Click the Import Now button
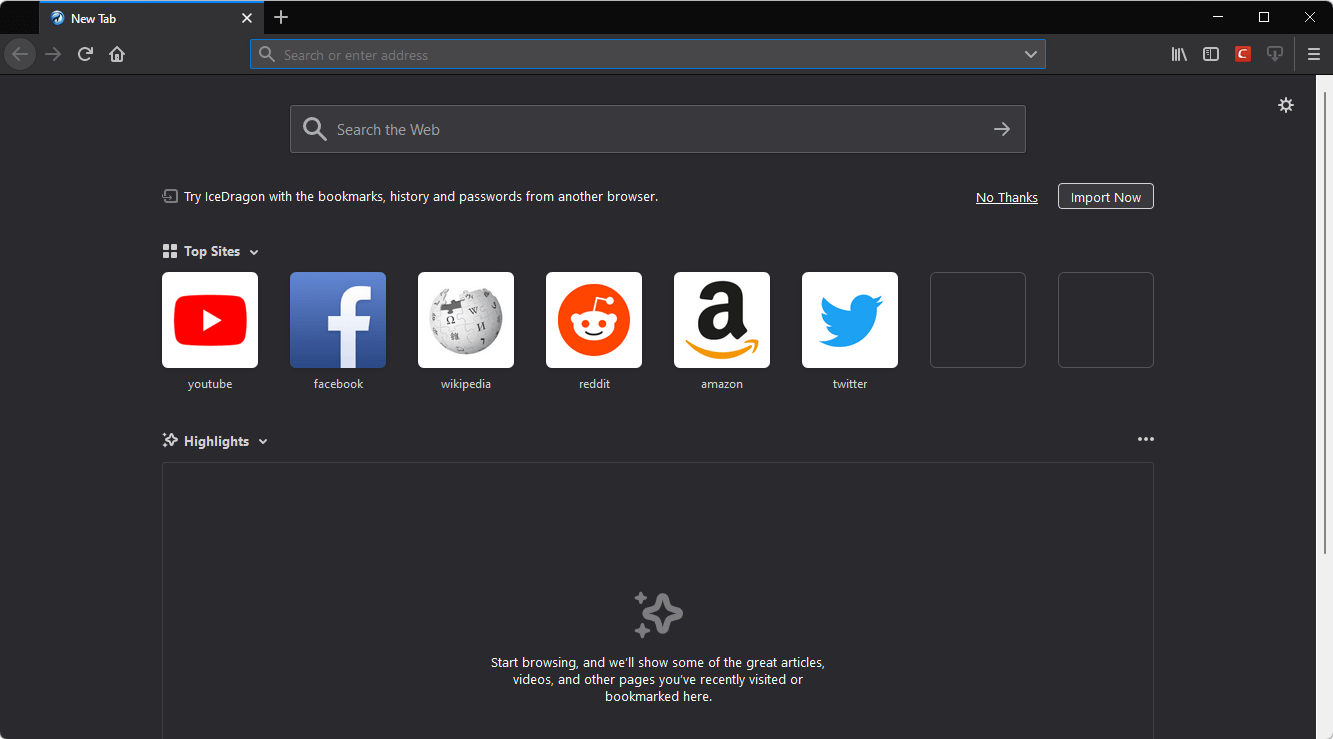This screenshot has width=1333, height=739. [x=1106, y=197]
